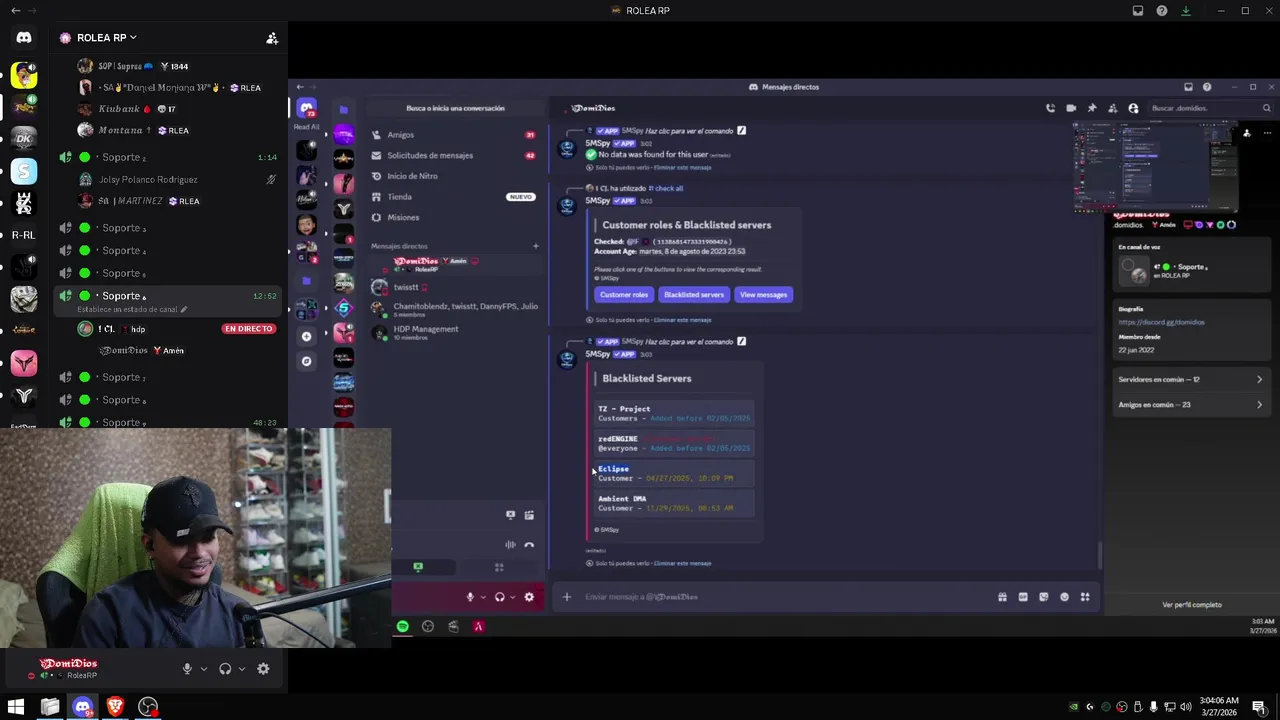This screenshot has height=720, width=1280.
Task: Open the blue S server icon
Action: tap(24, 171)
